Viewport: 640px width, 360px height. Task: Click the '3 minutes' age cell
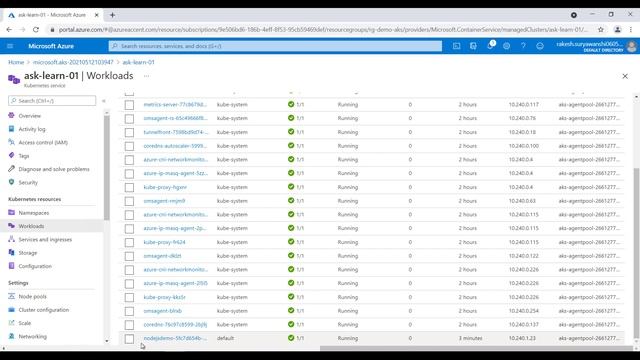470,338
